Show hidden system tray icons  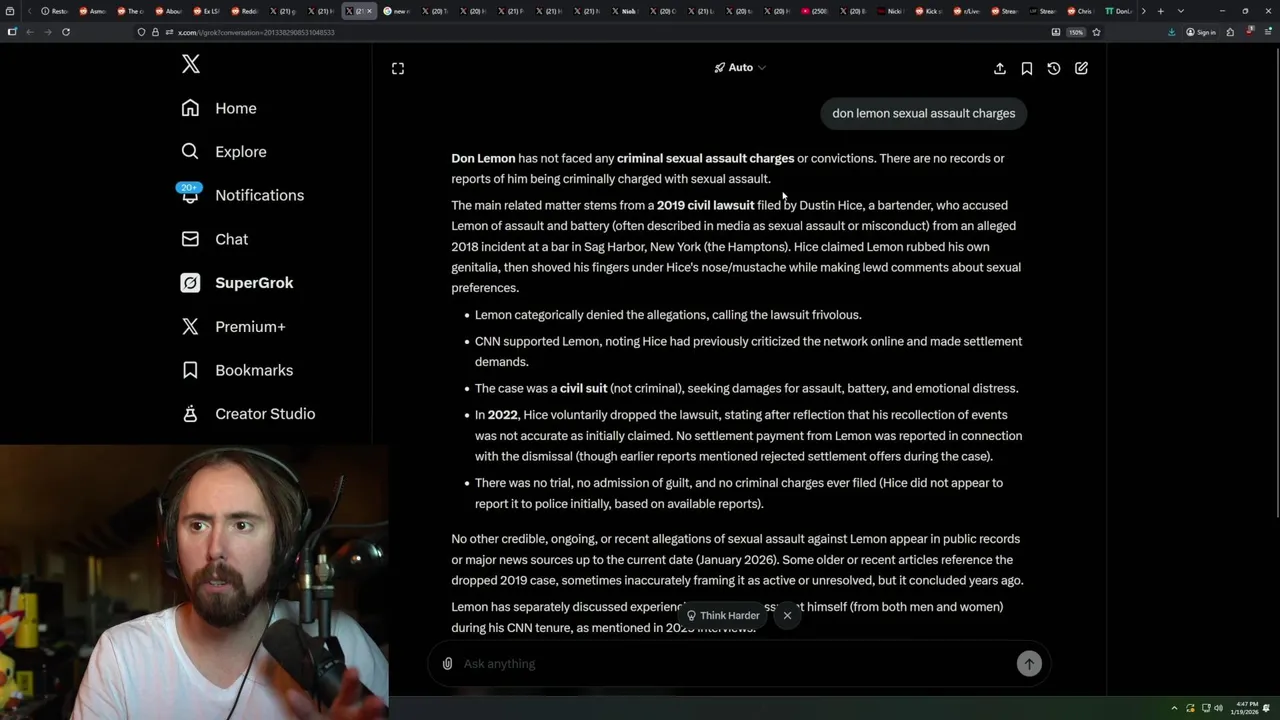[1174, 708]
